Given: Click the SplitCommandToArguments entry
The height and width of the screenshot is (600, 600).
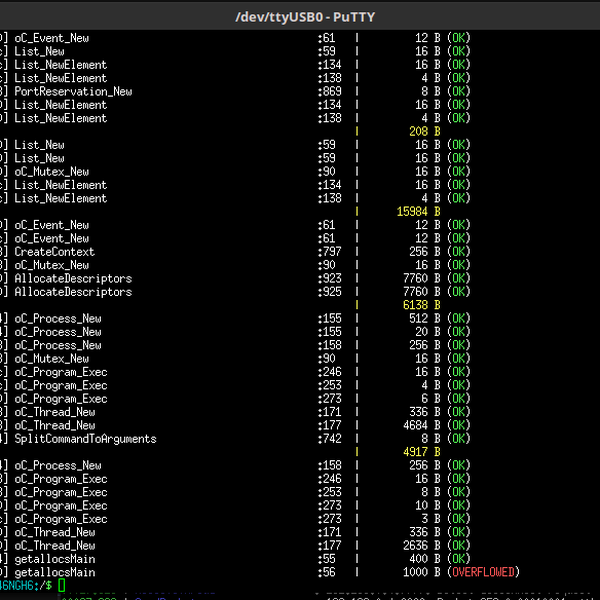Looking at the screenshot, I should 85,438.
